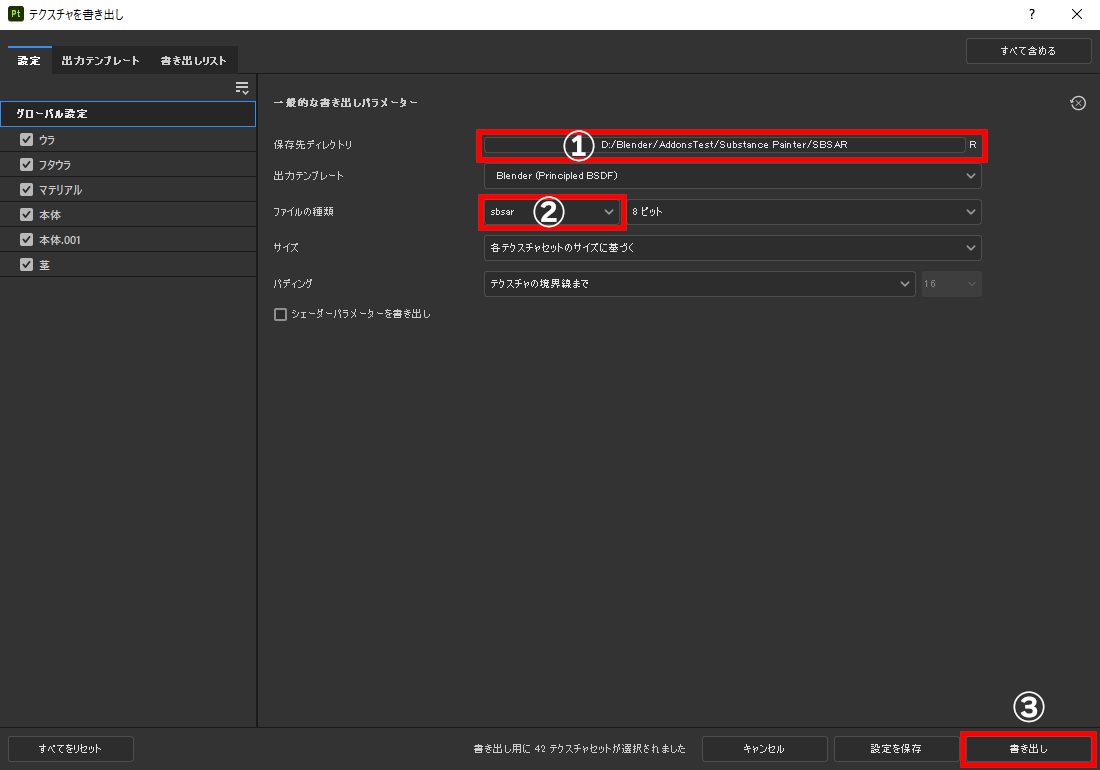Open the 8 ビット bit depth dropdown

[x=800, y=212]
